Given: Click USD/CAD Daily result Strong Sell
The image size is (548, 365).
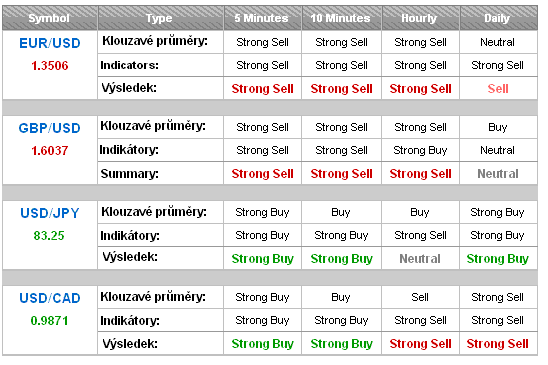Looking at the screenshot, I should (497, 344).
